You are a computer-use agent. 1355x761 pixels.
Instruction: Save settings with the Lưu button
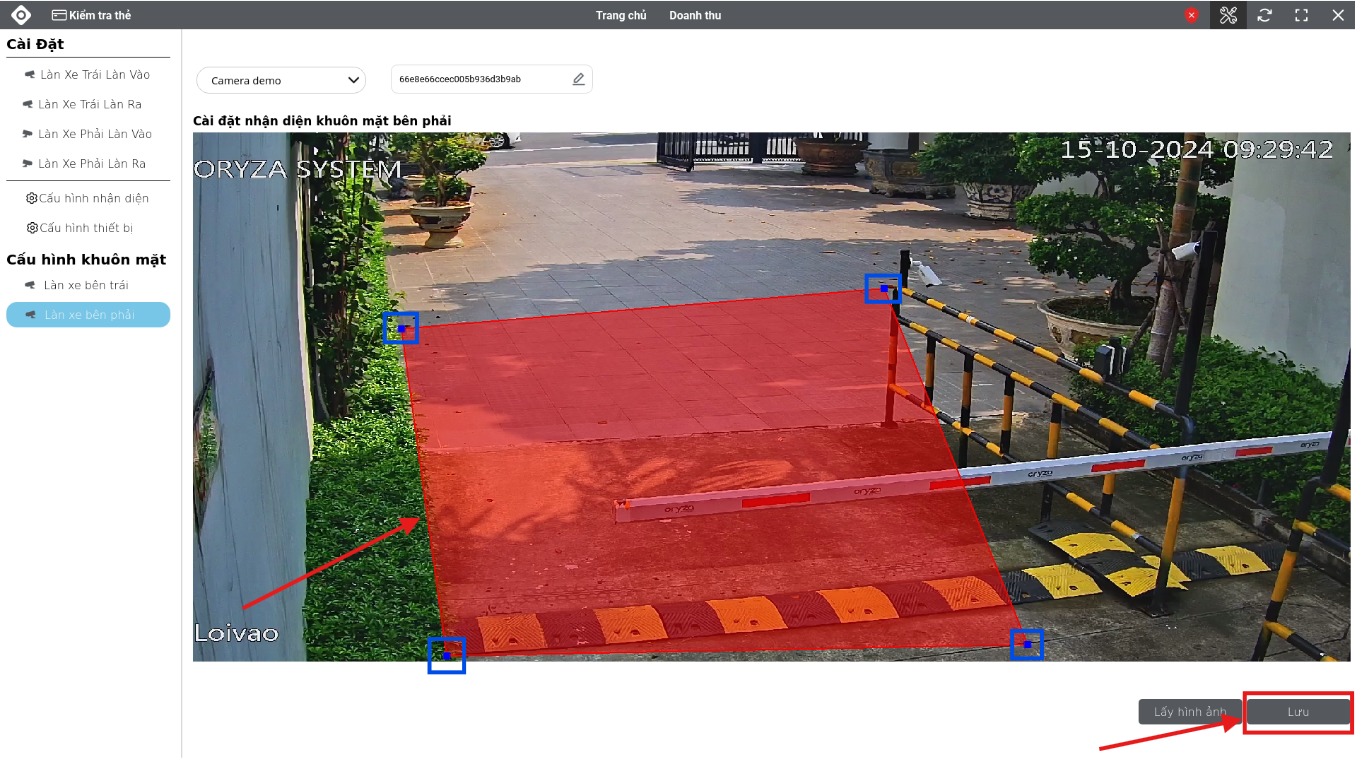[x=1298, y=712]
